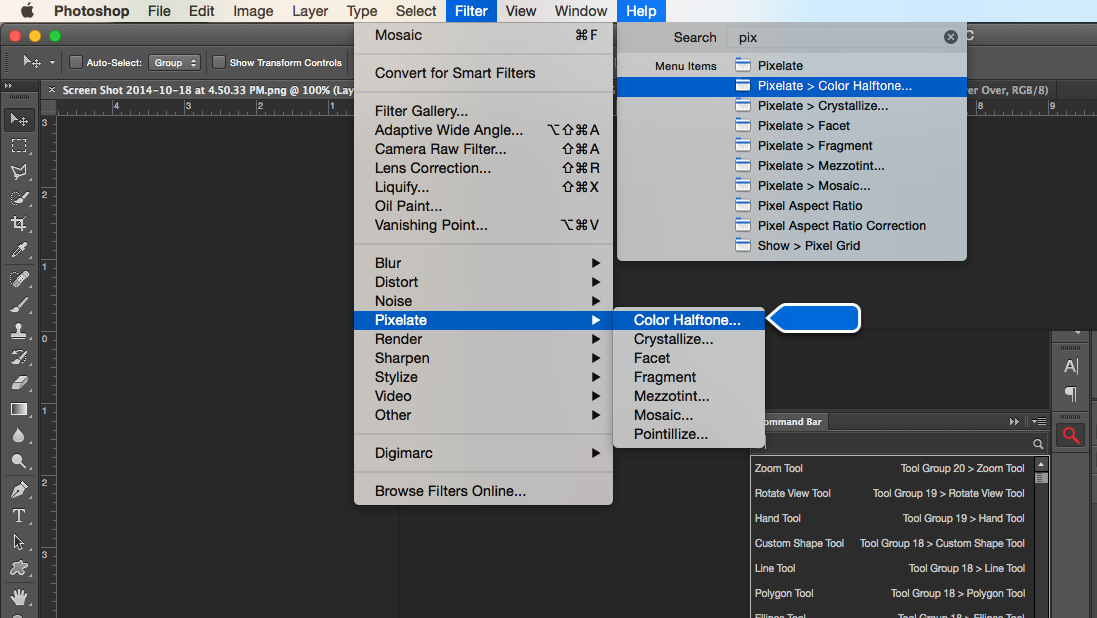Open the Command Bar panel options menu
Image resolution: width=1097 pixels, height=618 pixels.
(x=1039, y=421)
